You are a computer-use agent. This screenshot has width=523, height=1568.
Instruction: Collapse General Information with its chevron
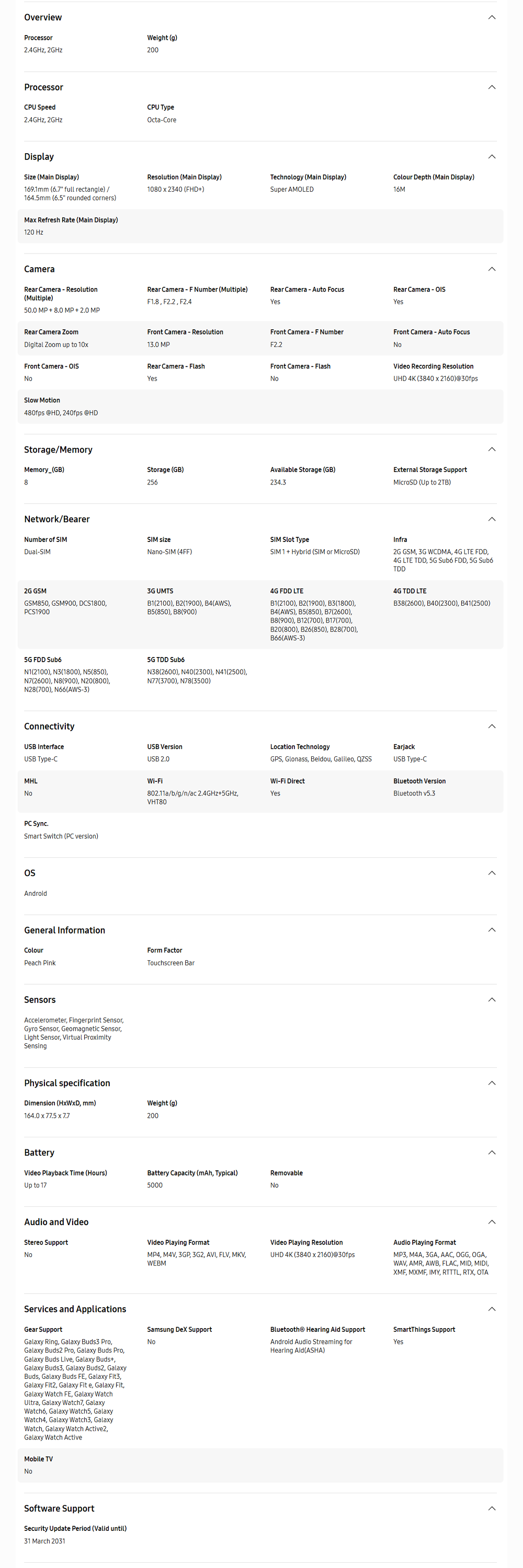[x=492, y=930]
